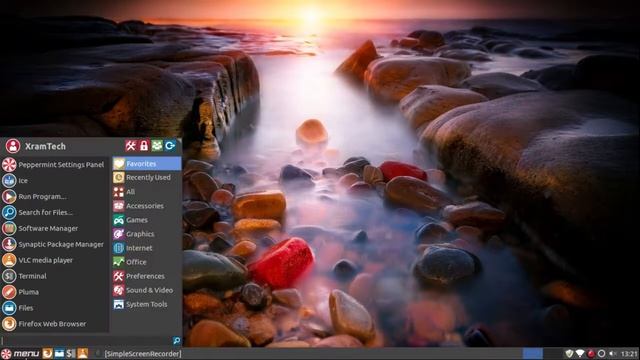Launch Pluma text editor
Viewport: 640px width, 360px height.
pos(54,292)
